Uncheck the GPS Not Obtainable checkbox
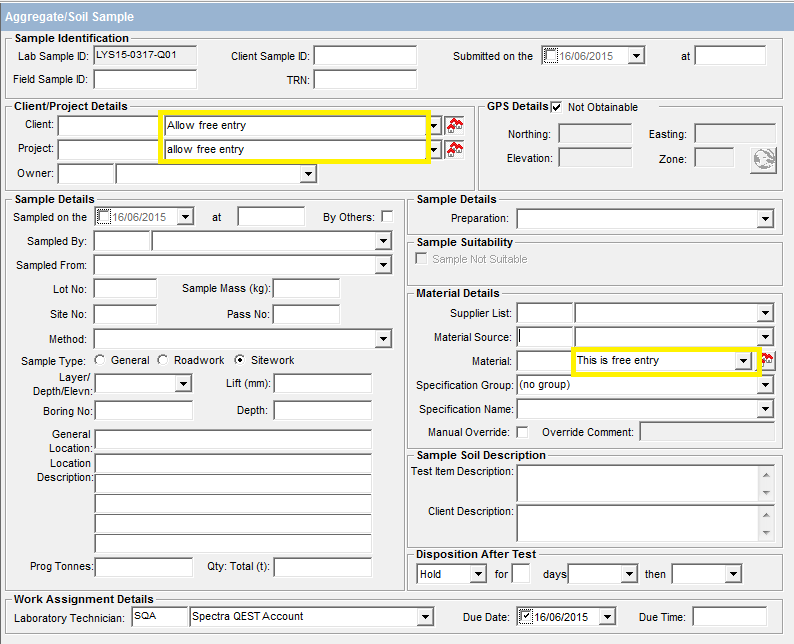Screen dimensions: 794x644 (557, 107)
